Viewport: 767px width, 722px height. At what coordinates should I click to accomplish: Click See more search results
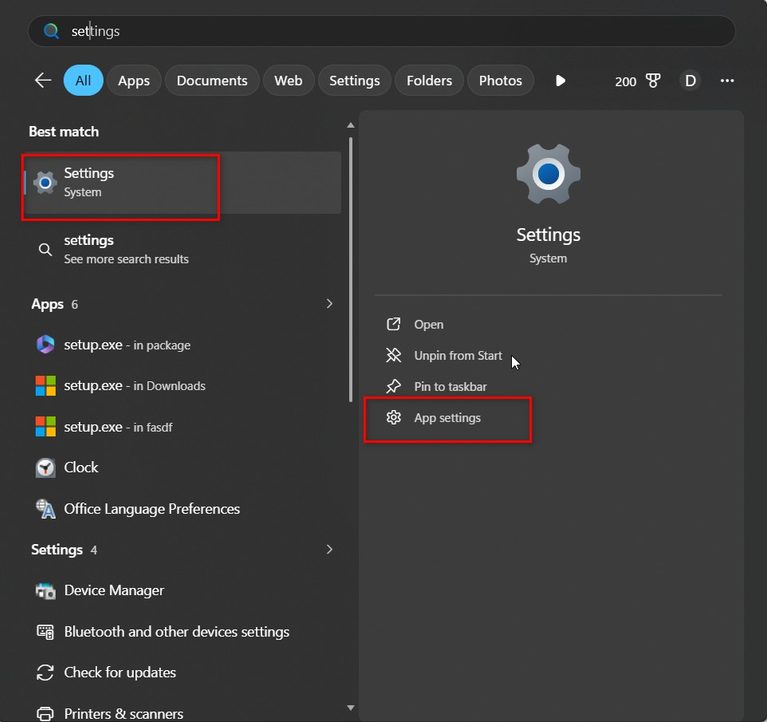(126, 259)
